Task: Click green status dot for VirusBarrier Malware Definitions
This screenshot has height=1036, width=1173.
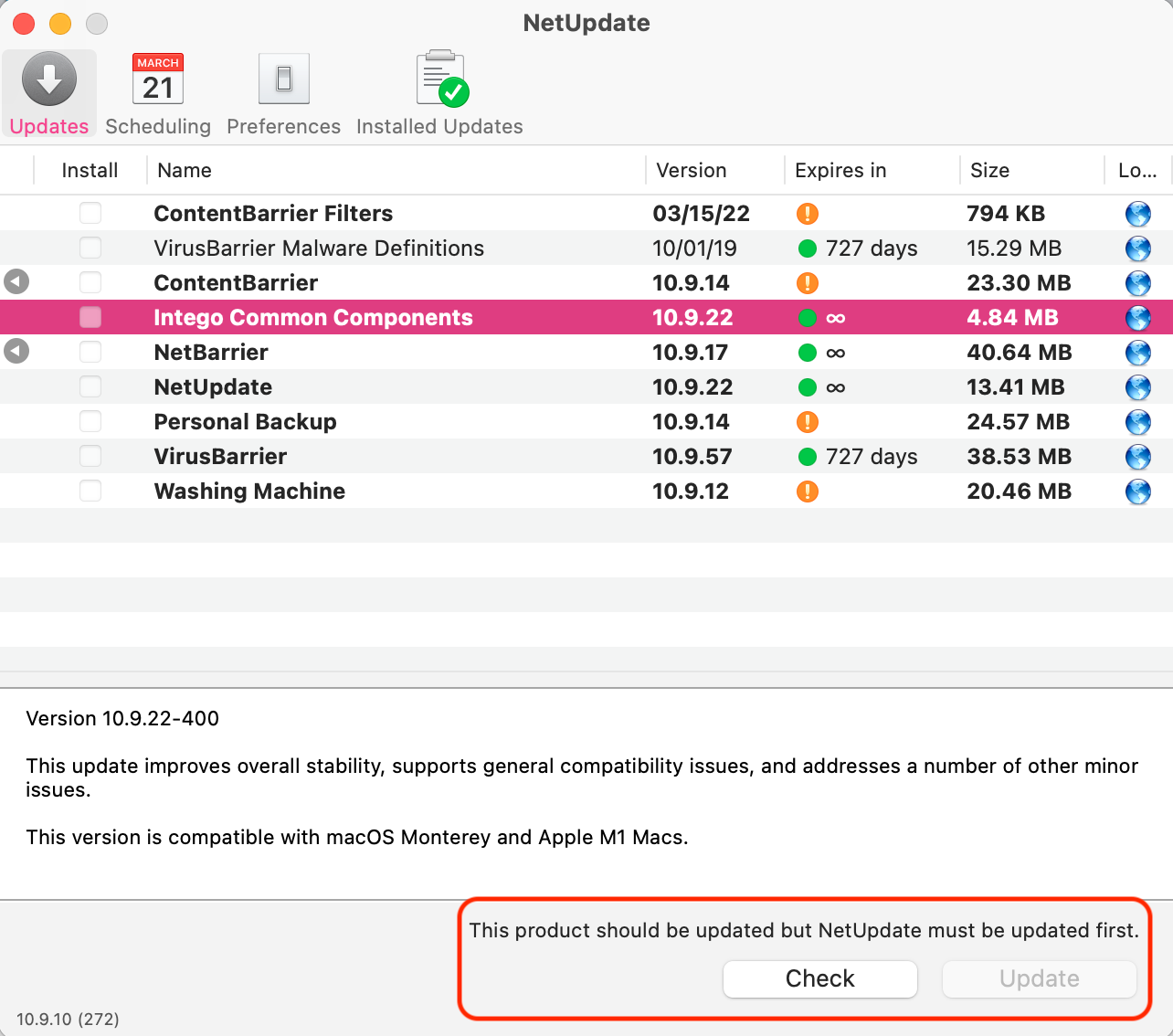Action: tap(808, 248)
